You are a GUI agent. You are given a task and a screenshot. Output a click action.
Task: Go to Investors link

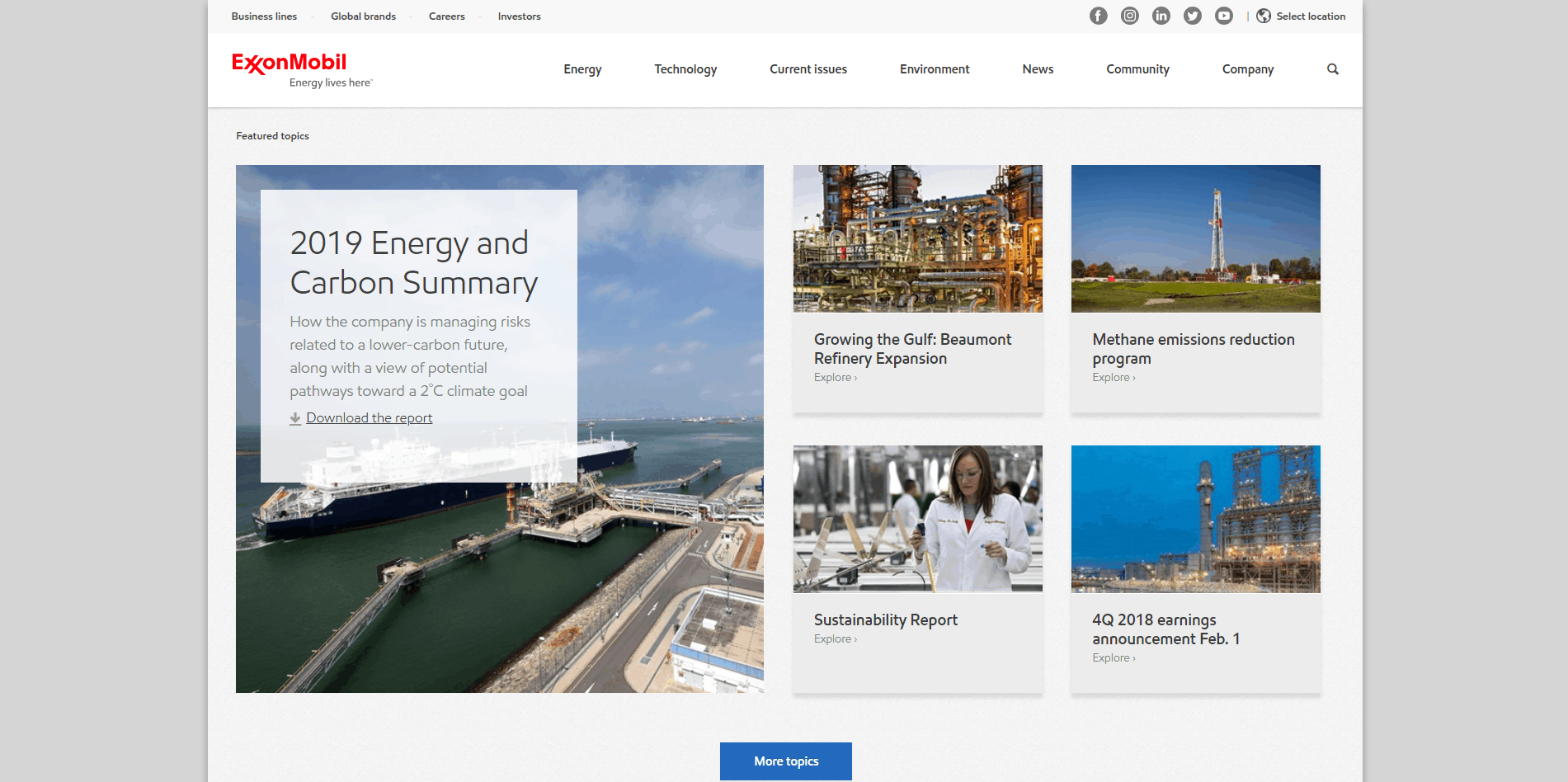[519, 16]
